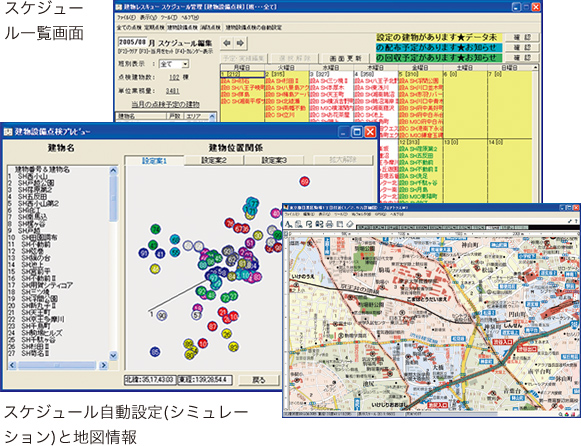Open 表示 menu in schedule window
Viewport: 581px width, 446px height.
(148, 17)
